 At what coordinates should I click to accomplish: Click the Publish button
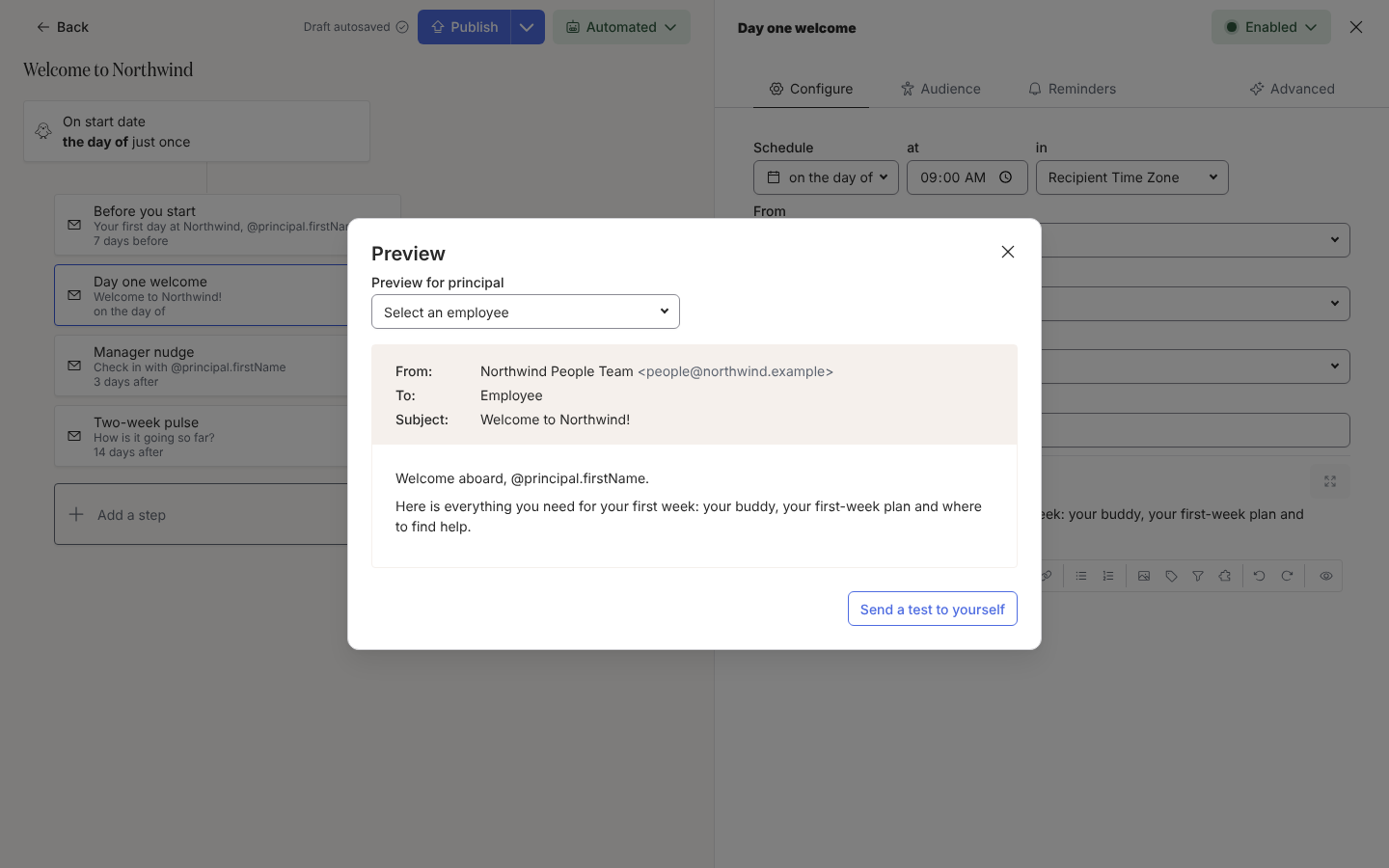[x=464, y=27]
